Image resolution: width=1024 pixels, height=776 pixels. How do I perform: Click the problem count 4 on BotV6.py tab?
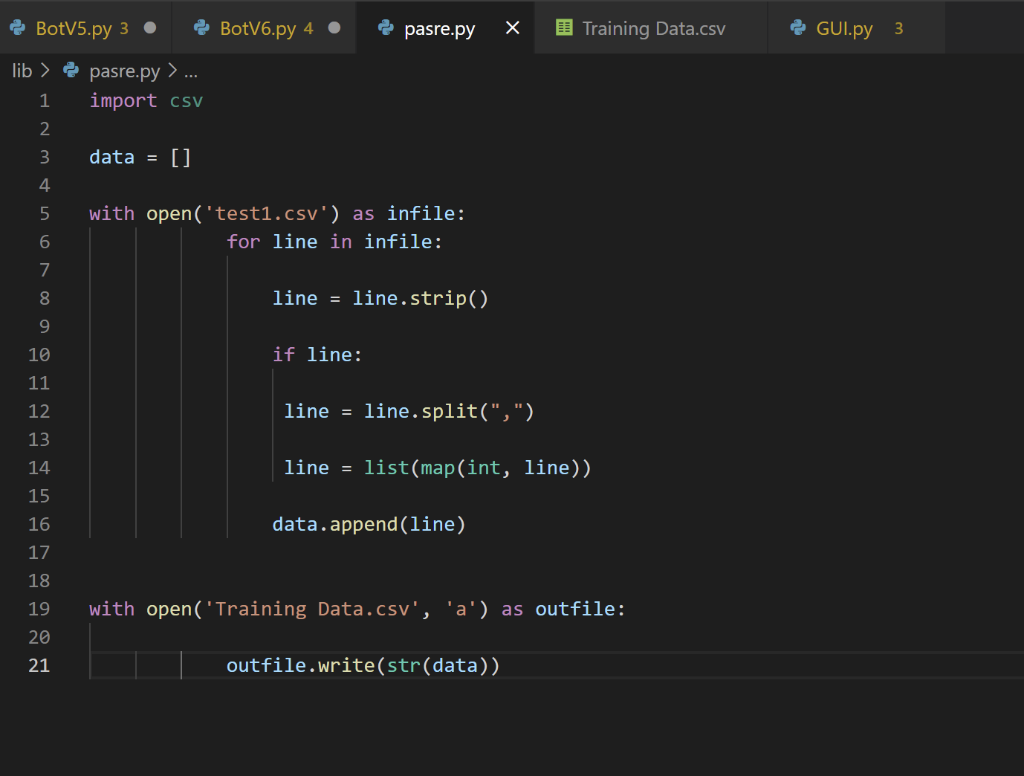coord(308,29)
